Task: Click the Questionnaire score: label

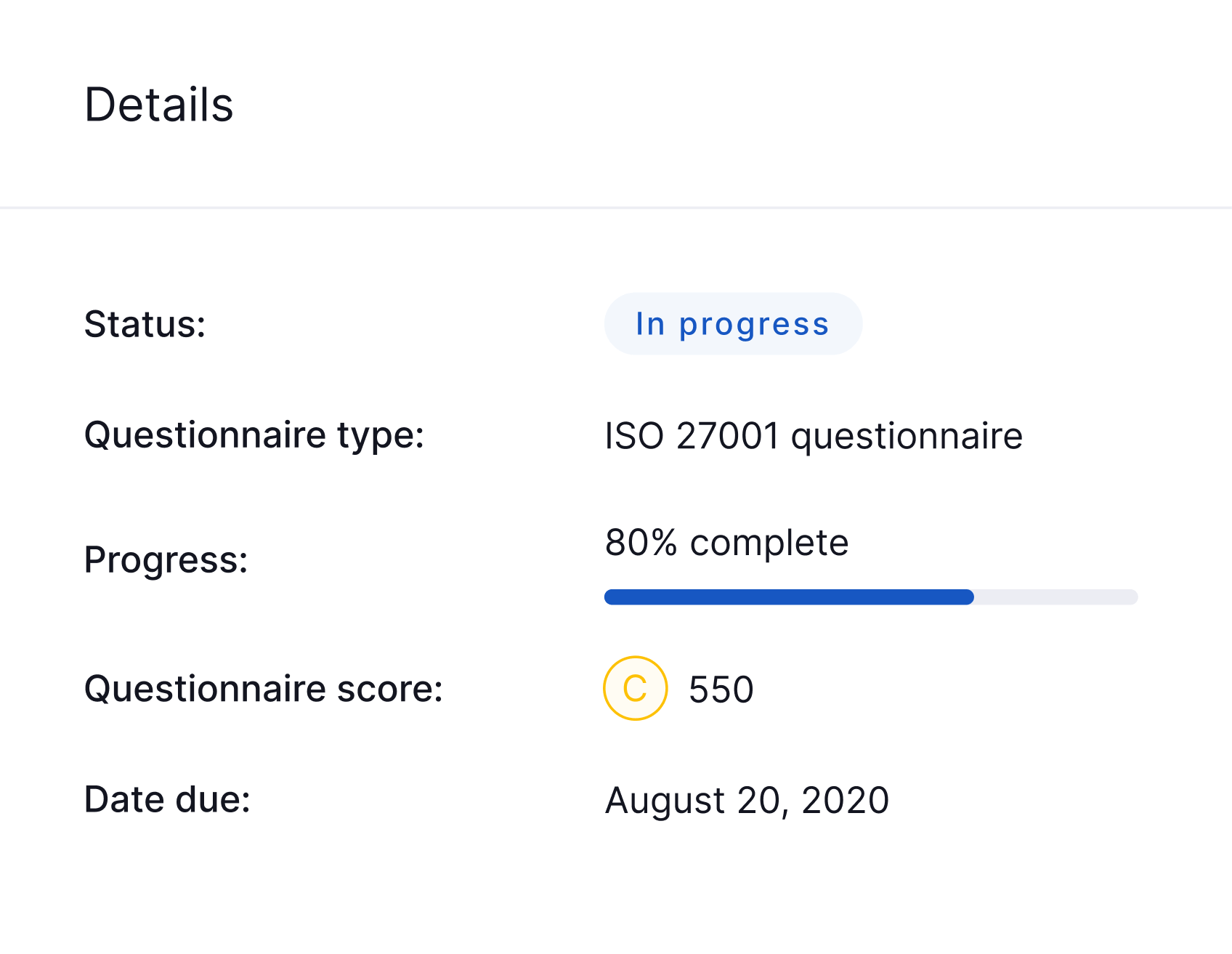Action: tap(264, 689)
